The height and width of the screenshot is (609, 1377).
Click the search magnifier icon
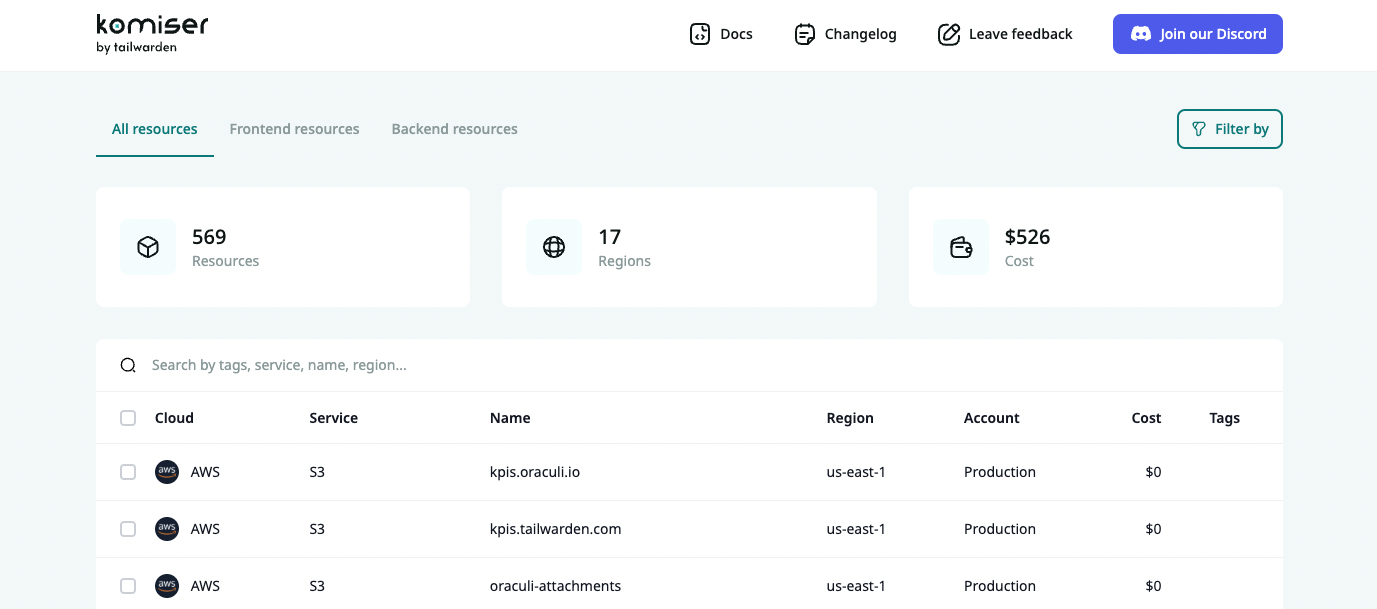(128, 365)
